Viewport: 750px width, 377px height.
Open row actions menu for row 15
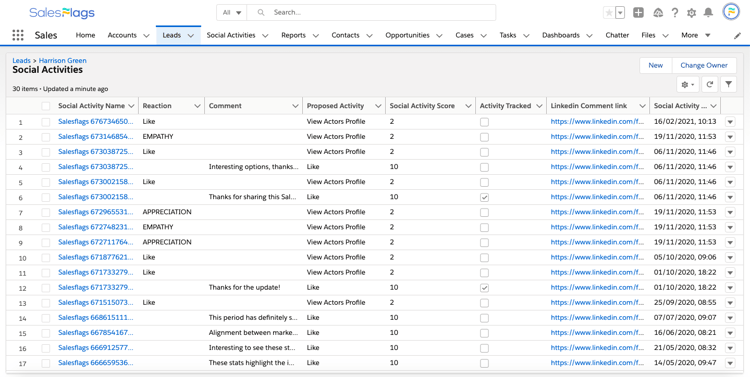click(x=730, y=333)
